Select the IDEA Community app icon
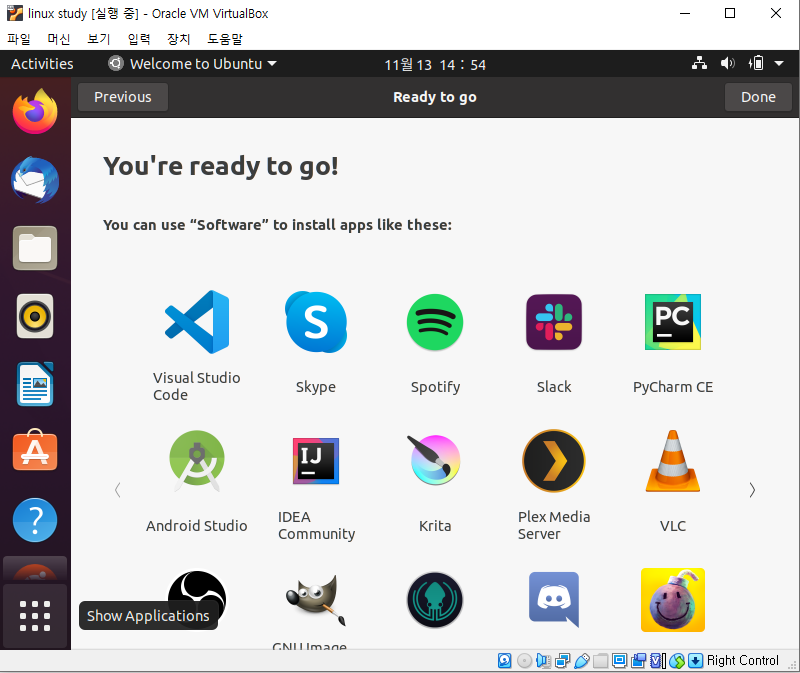 [316, 461]
